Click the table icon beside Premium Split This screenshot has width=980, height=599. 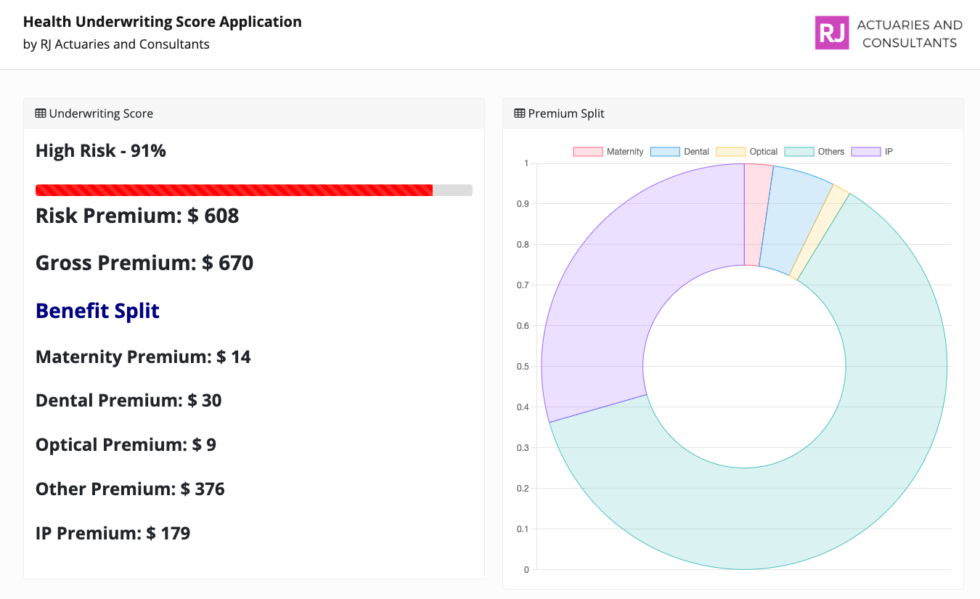[519, 114]
